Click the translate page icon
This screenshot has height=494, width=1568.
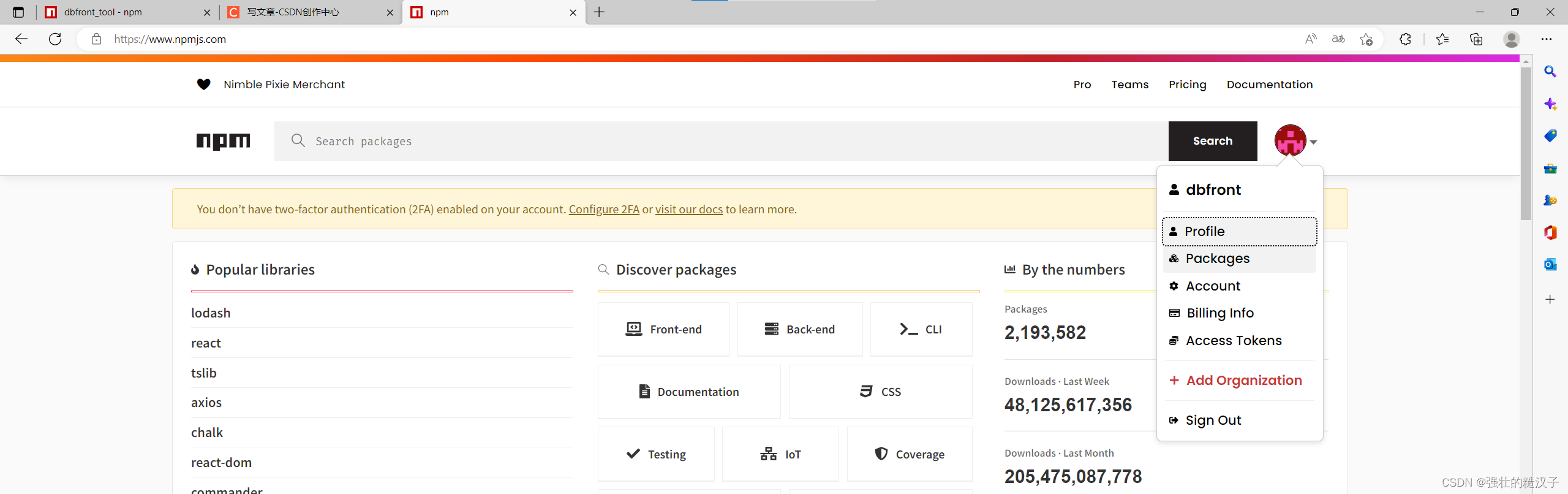click(1338, 39)
